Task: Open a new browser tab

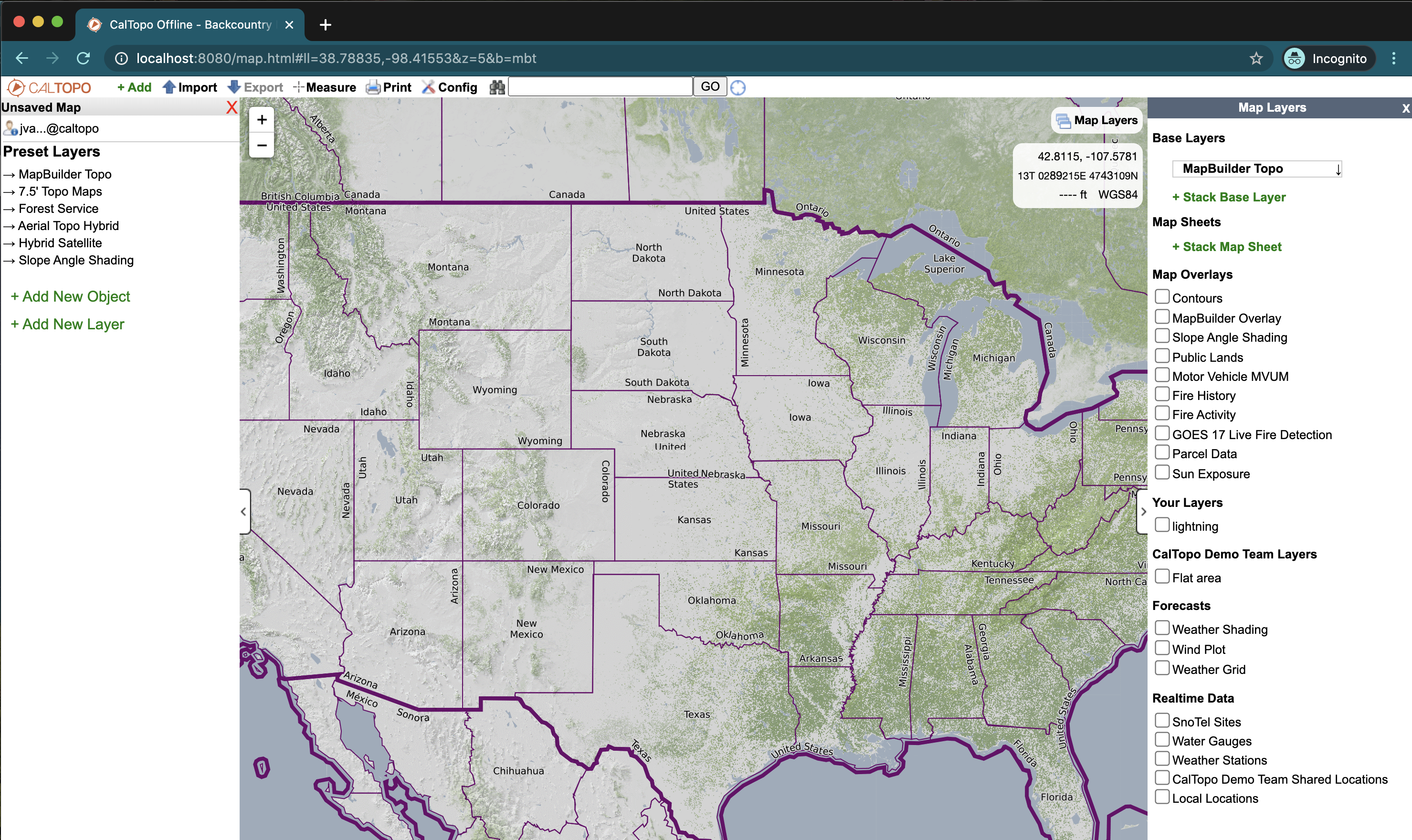Action: tap(326, 25)
